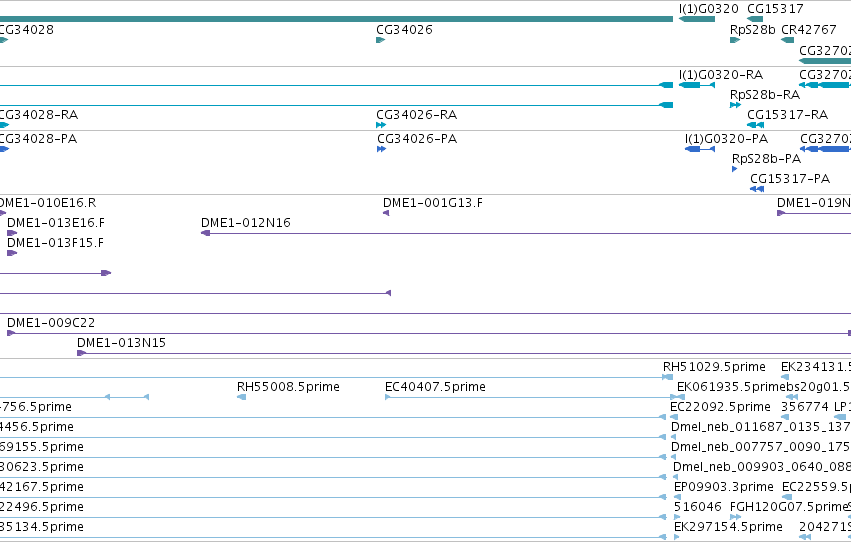Click EST EC22559.5 label
The height and width of the screenshot is (542, 851).
pyautogui.click(x=816, y=487)
